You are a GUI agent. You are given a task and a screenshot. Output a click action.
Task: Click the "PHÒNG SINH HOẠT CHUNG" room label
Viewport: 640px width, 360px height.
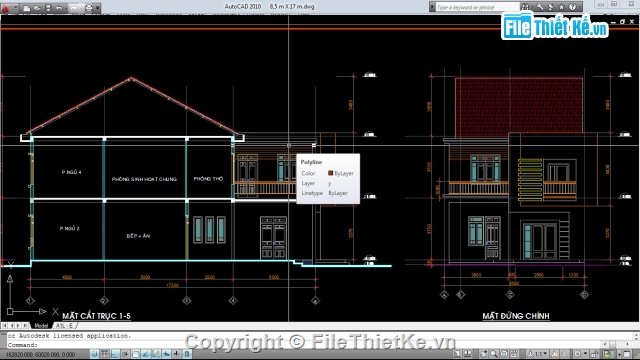click(144, 179)
